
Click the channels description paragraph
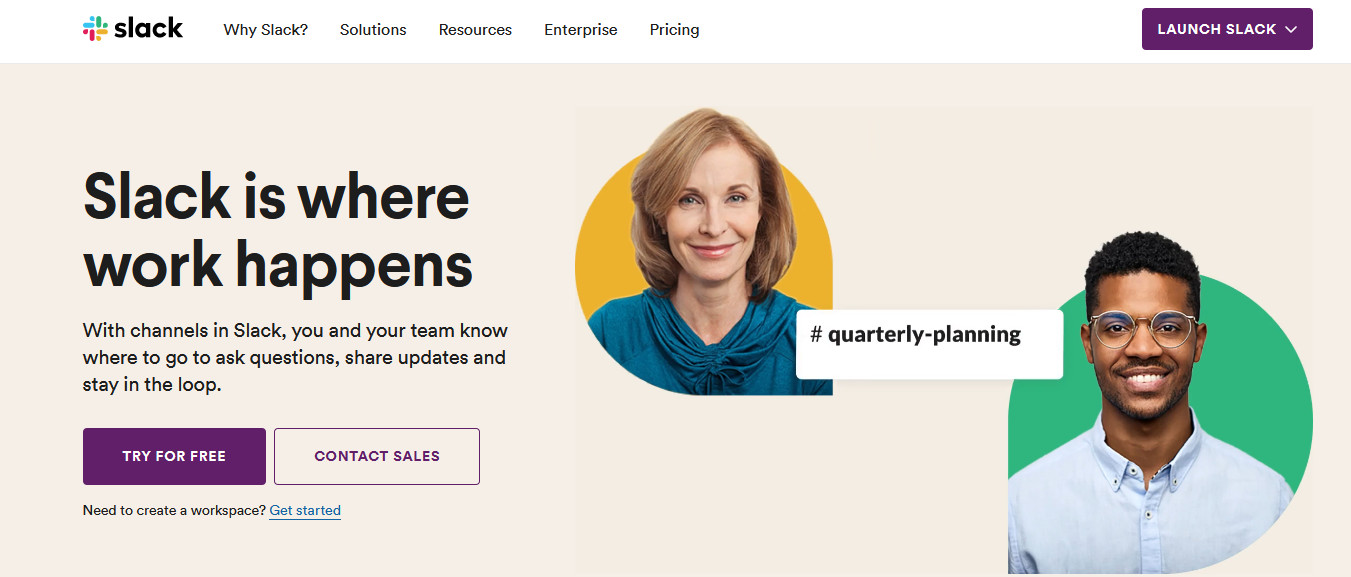pyautogui.click(x=295, y=357)
